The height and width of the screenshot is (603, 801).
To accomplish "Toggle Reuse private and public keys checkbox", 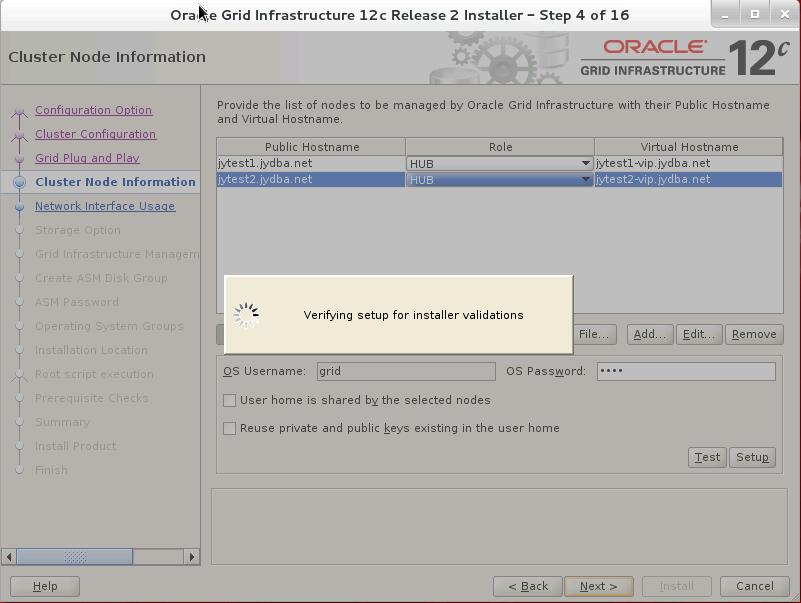I will click(229, 428).
